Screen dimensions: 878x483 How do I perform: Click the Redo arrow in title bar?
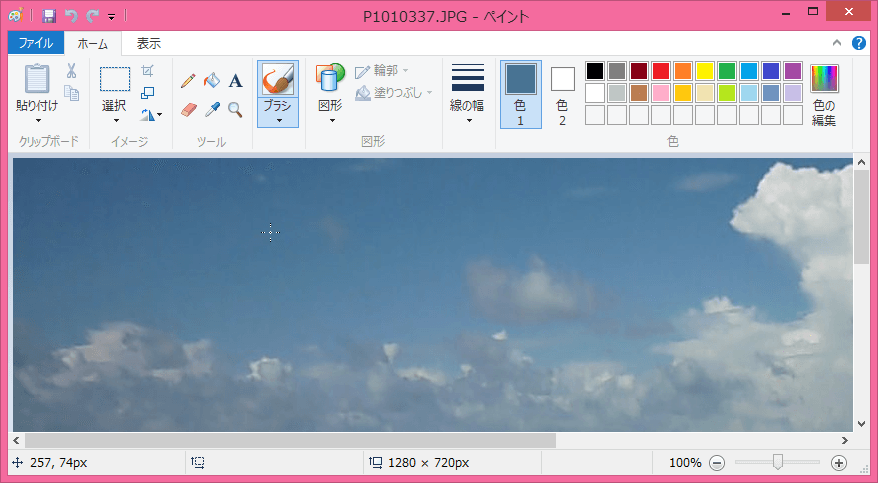(x=92, y=16)
